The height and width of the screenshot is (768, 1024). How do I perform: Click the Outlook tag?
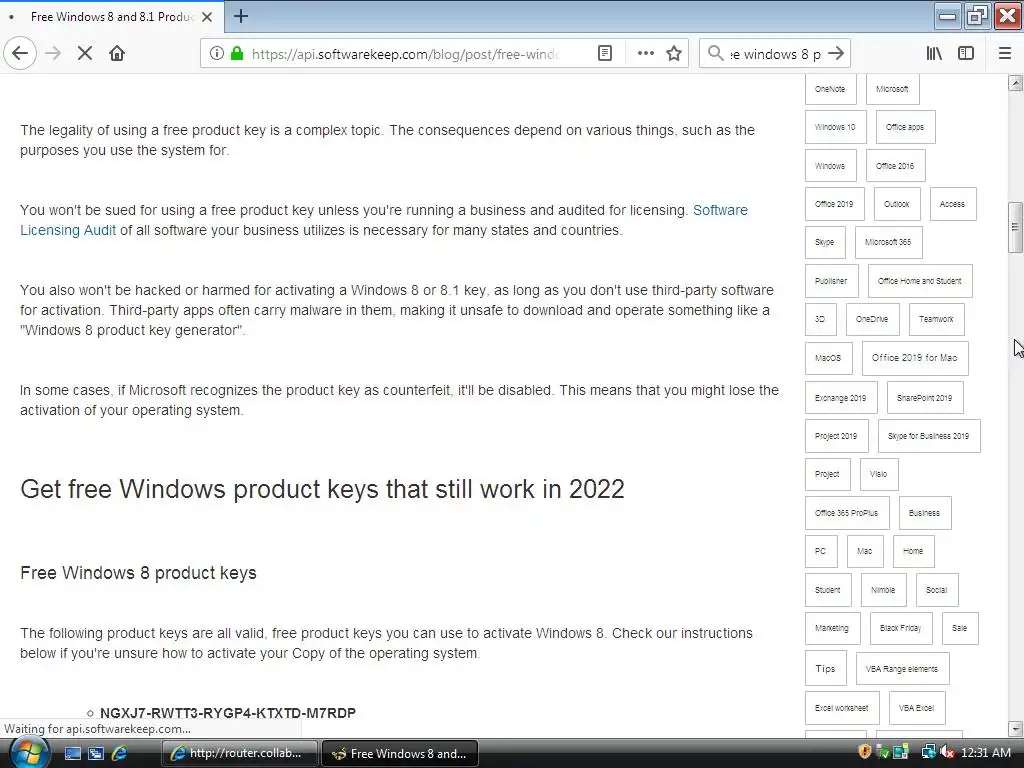(897, 204)
